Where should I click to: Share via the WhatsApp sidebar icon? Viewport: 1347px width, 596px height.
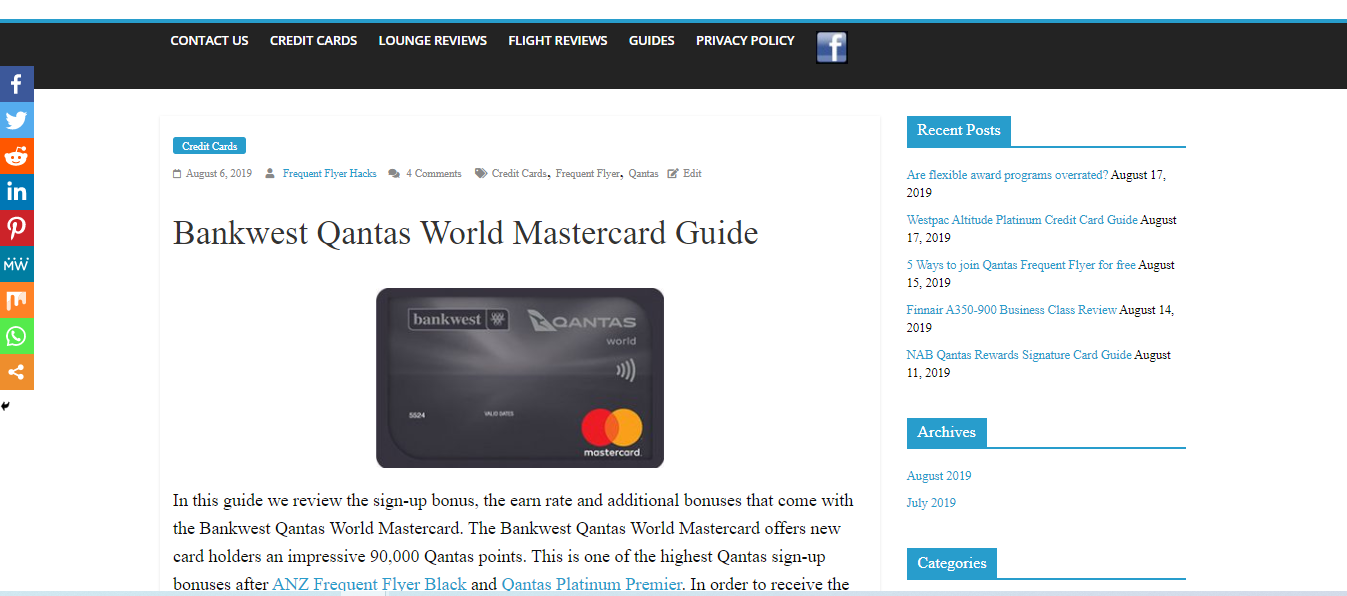coord(16,336)
